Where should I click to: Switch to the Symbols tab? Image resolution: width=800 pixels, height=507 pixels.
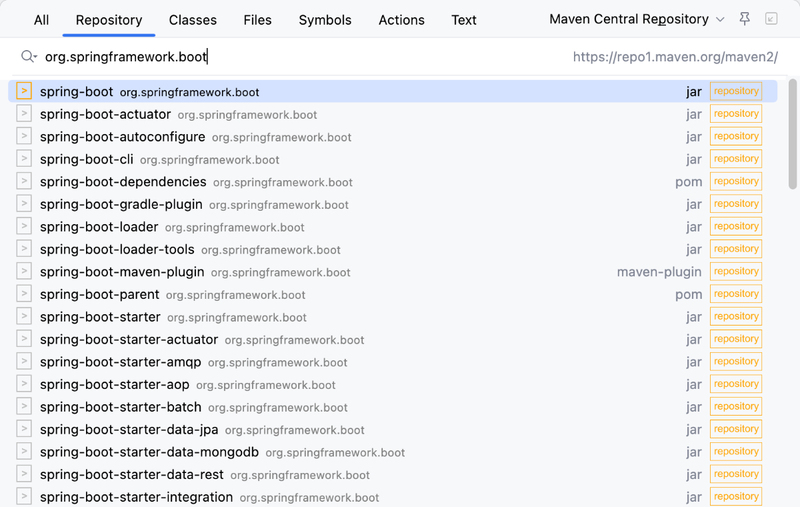tap(325, 20)
